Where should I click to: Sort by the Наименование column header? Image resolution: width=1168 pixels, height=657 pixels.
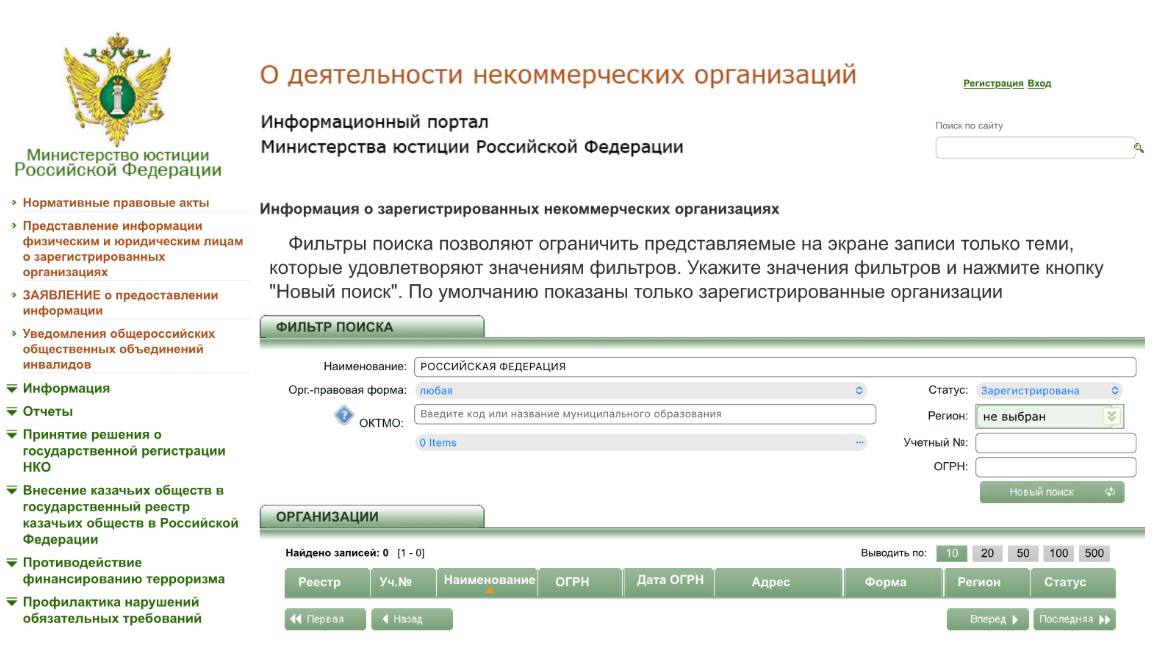(x=490, y=580)
